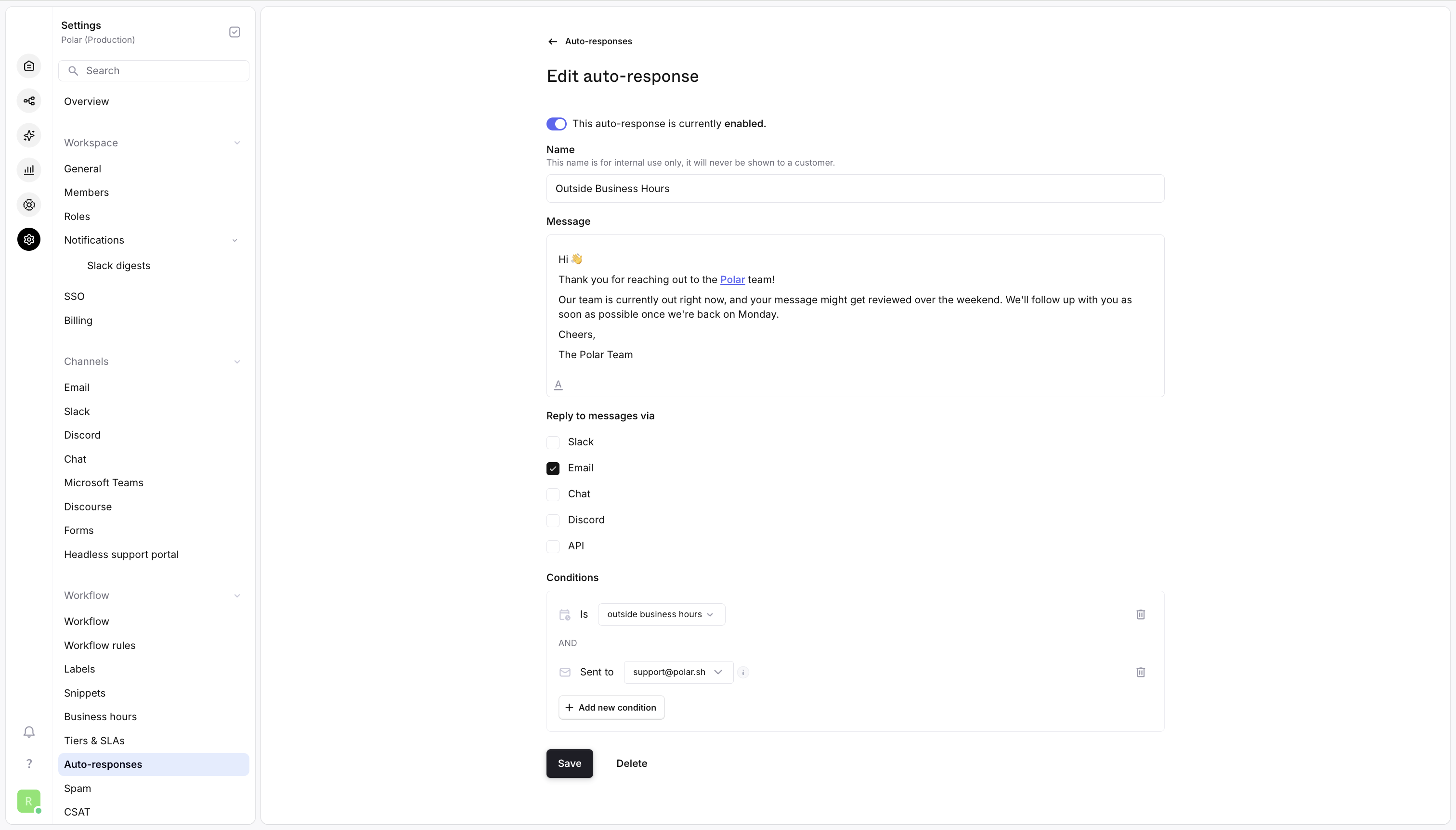Open the notifications bell icon

click(29, 732)
